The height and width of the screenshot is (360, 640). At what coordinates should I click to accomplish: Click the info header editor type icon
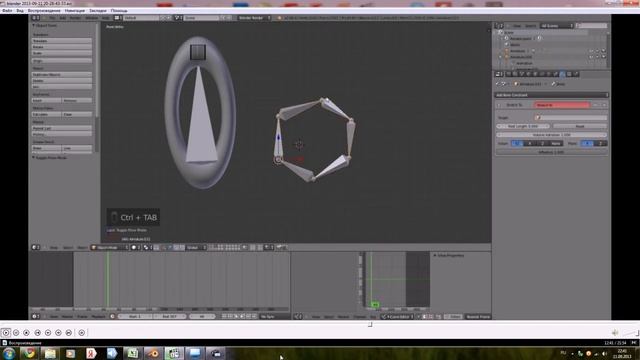(36, 18)
